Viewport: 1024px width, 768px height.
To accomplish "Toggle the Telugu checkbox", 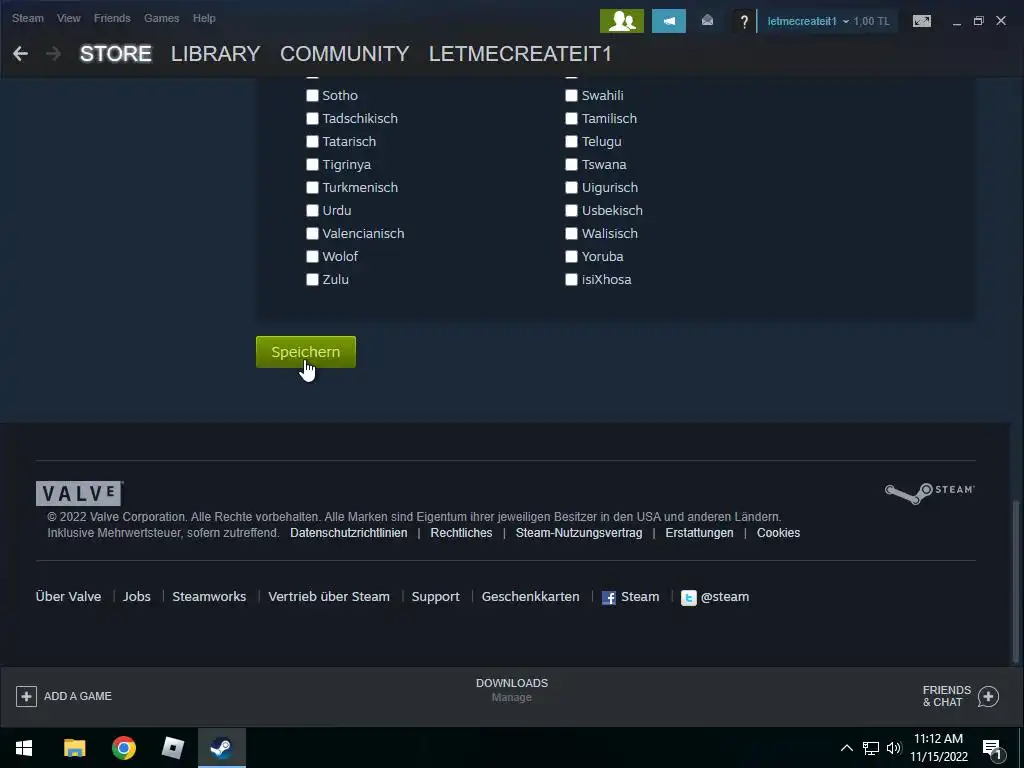I will (x=571, y=142).
